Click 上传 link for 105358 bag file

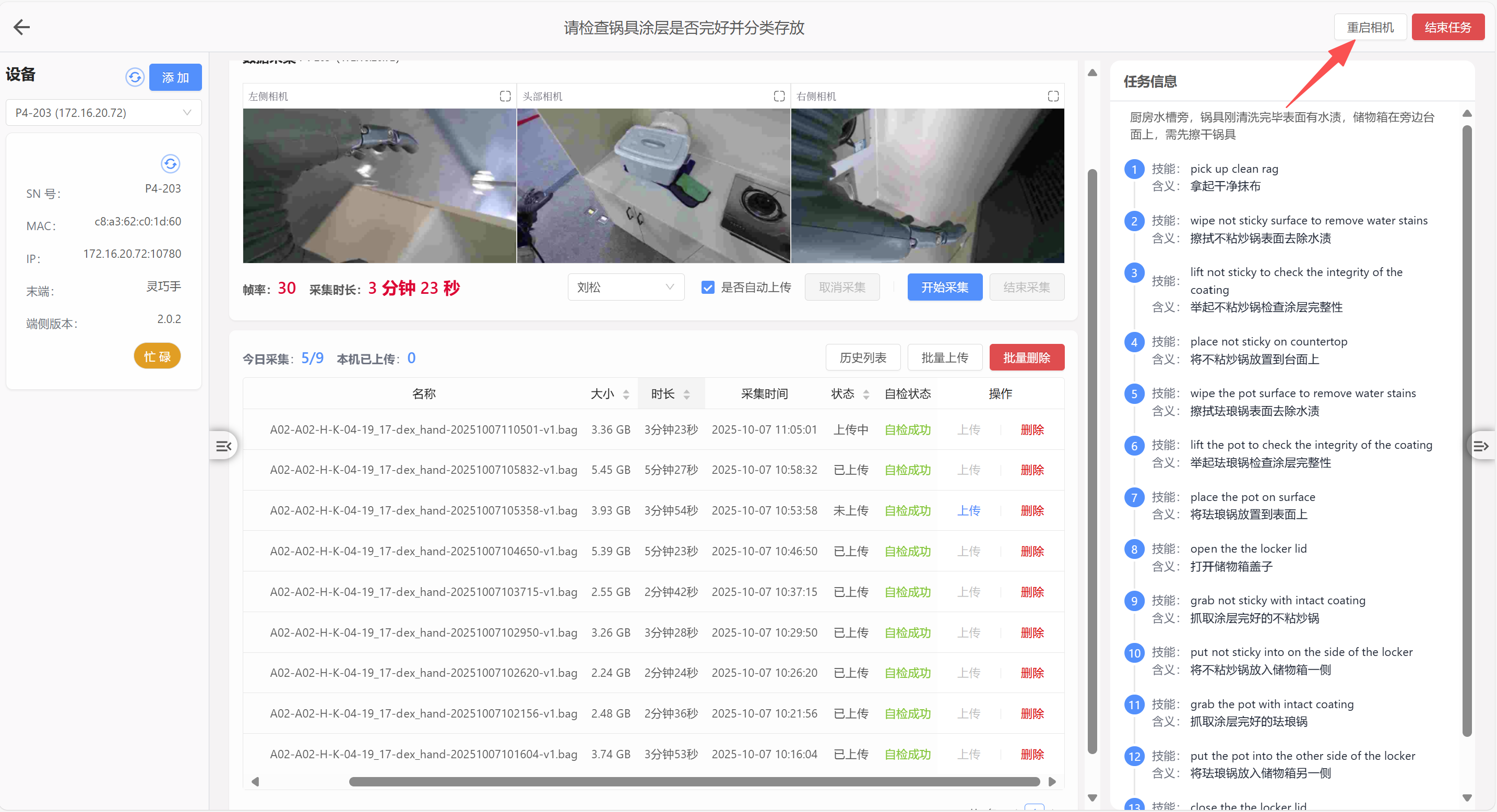[x=968, y=510]
